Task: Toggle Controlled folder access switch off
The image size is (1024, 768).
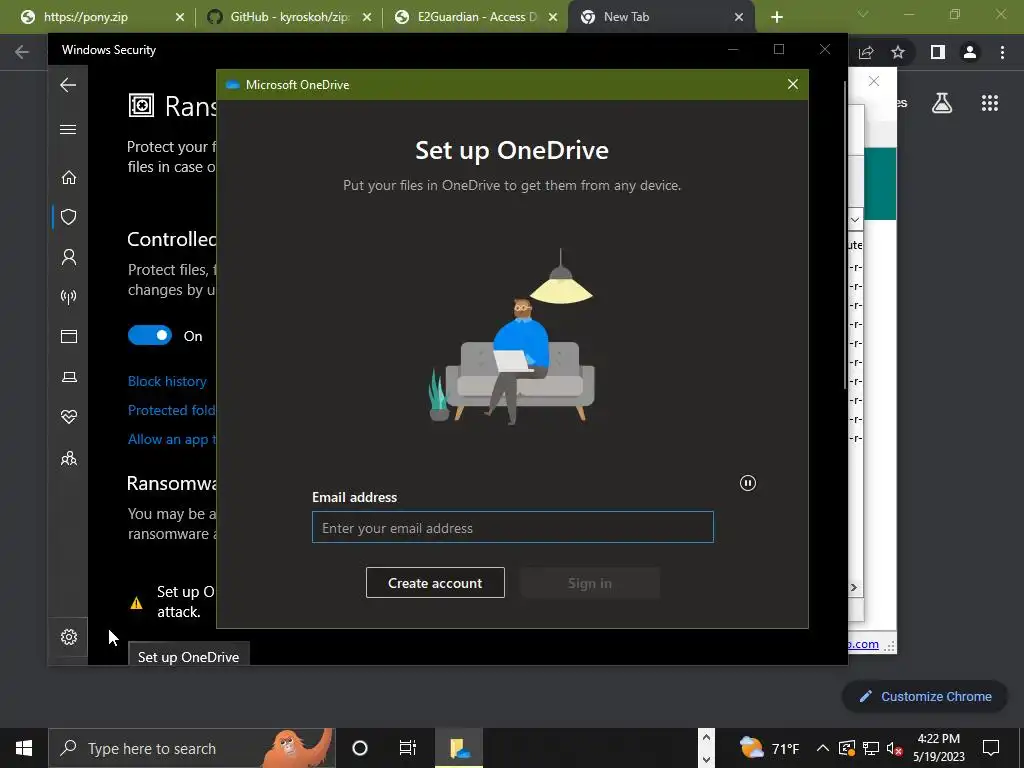Action: pos(150,336)
